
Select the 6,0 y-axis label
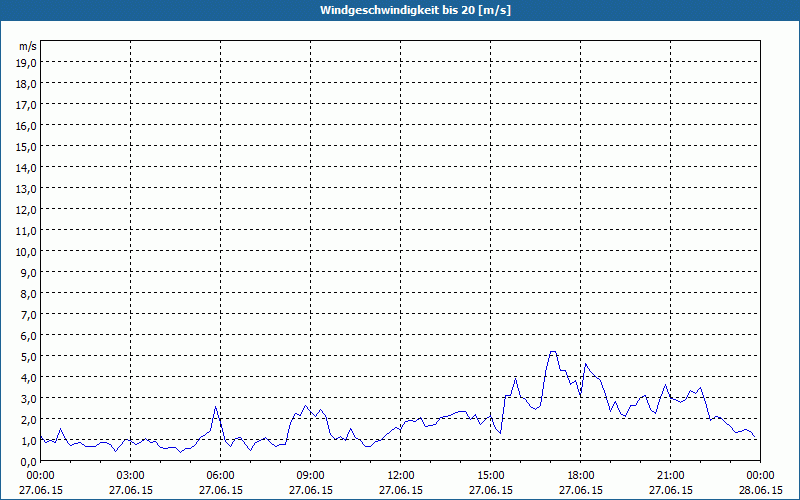pos(30,336)
